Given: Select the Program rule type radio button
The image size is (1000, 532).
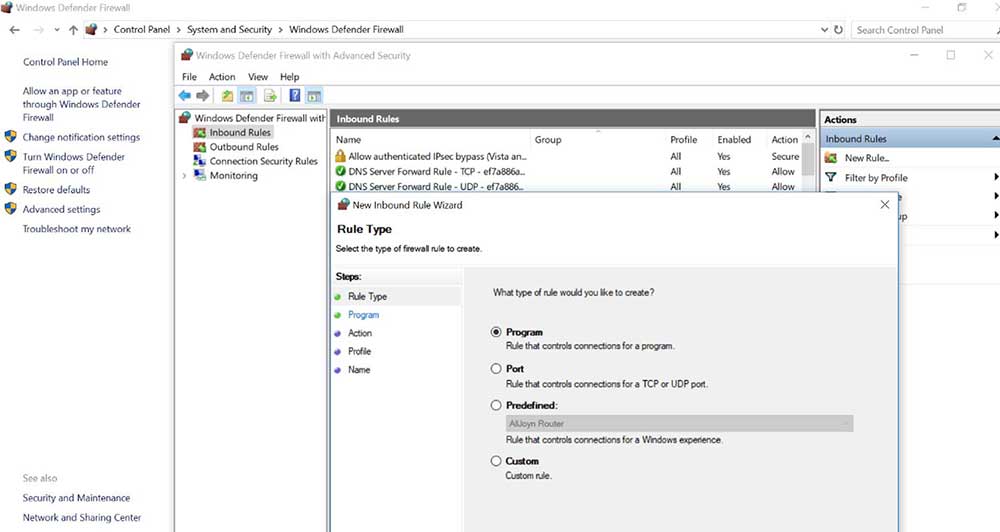Looking at the screenshot, I should (x=496, y=332).
